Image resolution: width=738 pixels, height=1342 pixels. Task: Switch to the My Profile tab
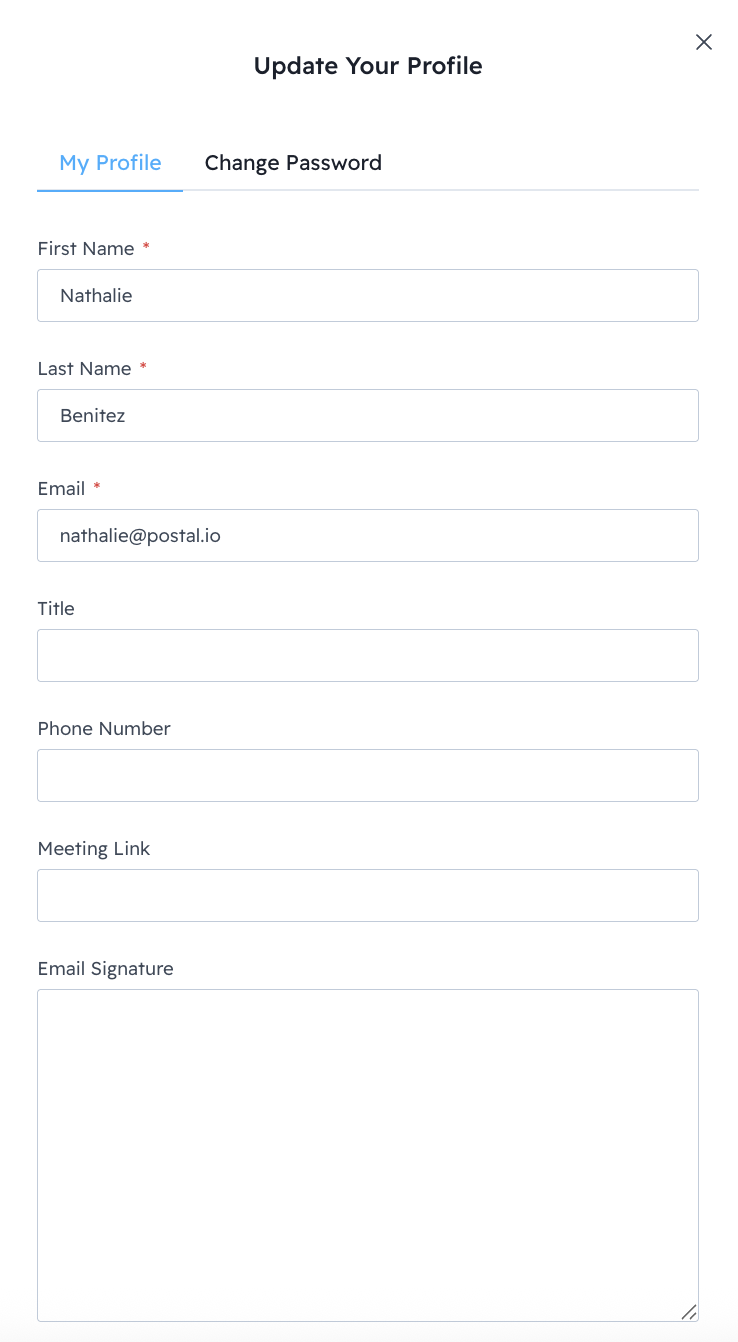coord(110,163)
